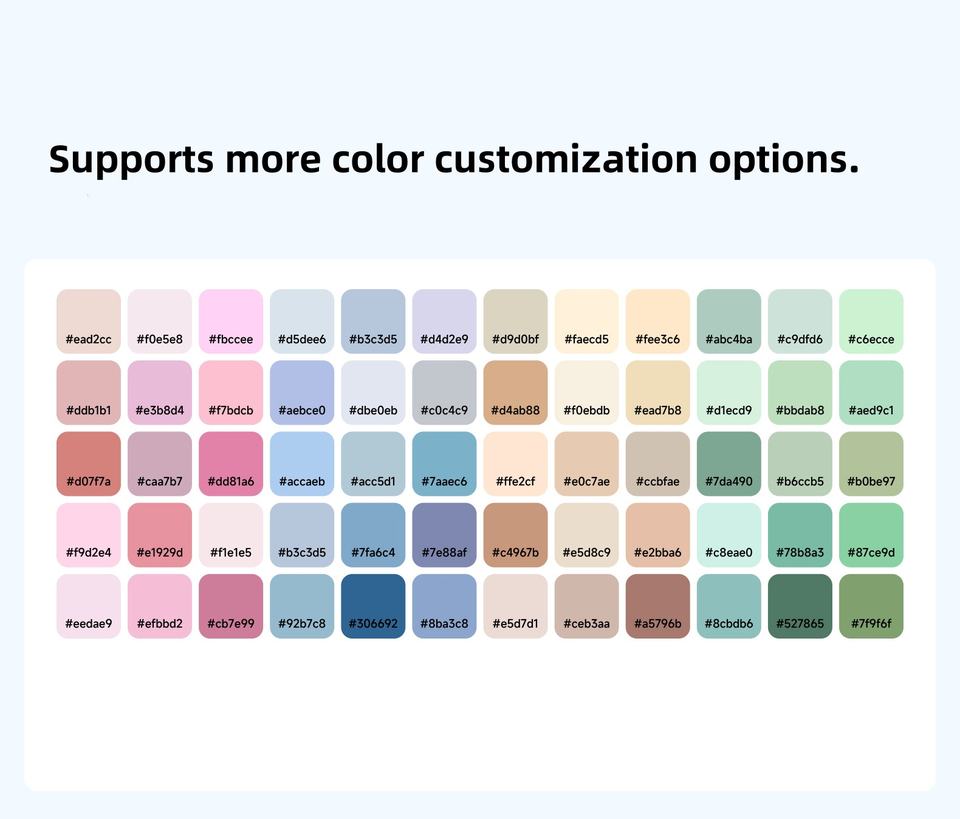Choose the #87ce9d green swatch

click(x=871, y=534)
